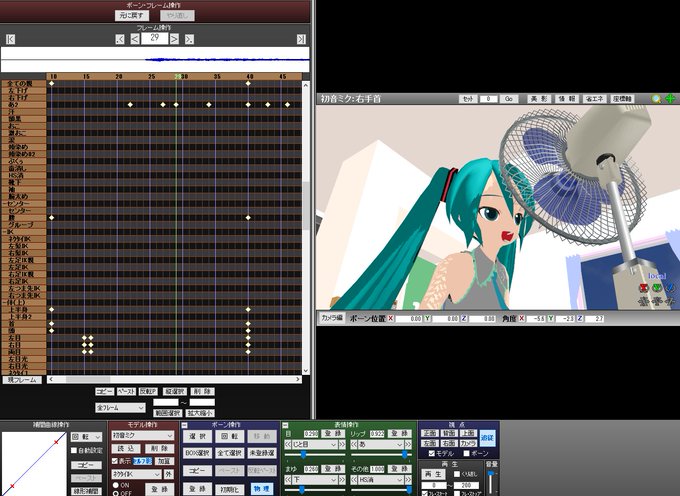
Task: Enable the くり返し repeat checkbox
Action: pyautogui.click(x=457, y=474)
